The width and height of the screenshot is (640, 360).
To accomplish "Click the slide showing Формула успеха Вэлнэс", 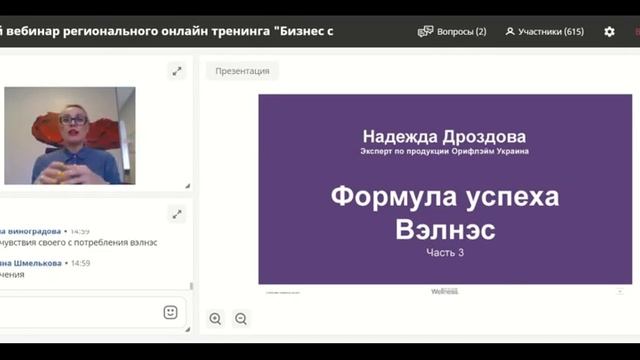I will (445, 189).
